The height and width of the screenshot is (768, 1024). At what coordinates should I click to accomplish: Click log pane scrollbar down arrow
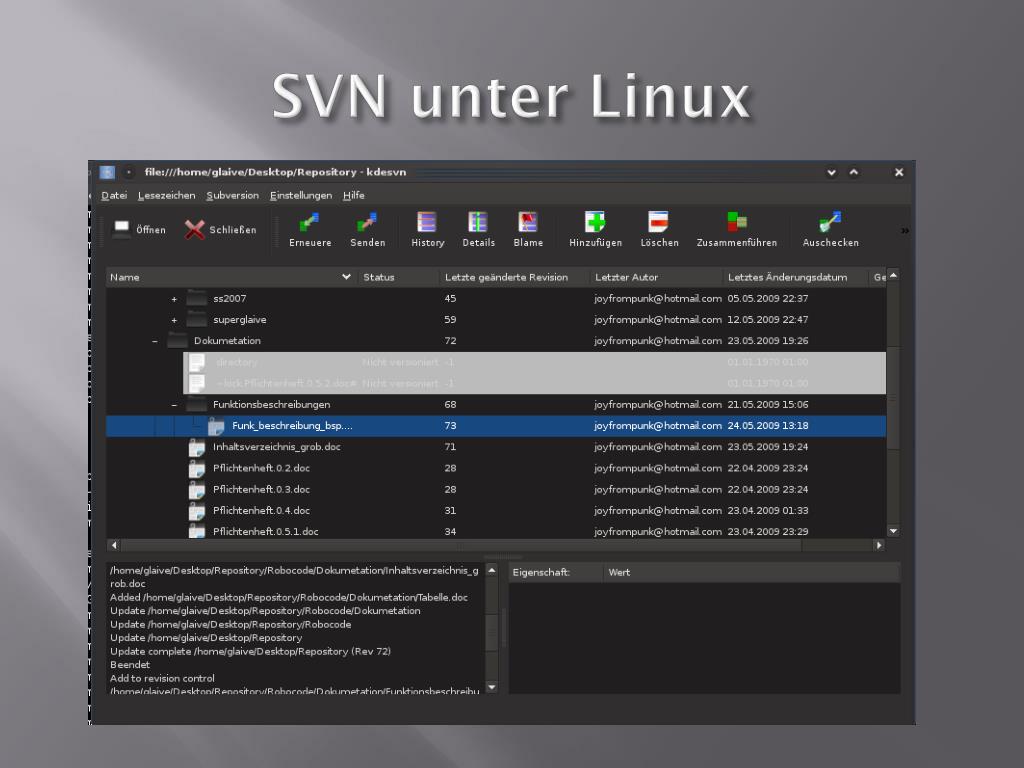(x=492, y=686)
